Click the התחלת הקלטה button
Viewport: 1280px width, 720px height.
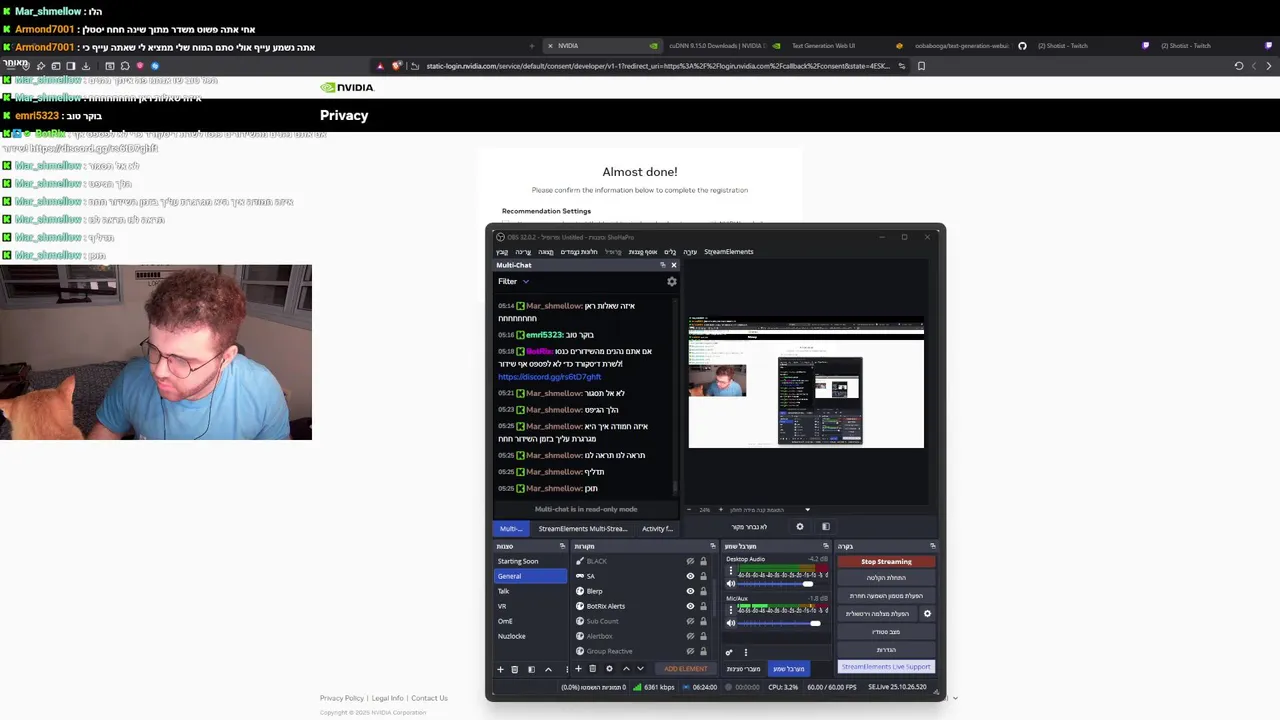(x=886, y=578)
